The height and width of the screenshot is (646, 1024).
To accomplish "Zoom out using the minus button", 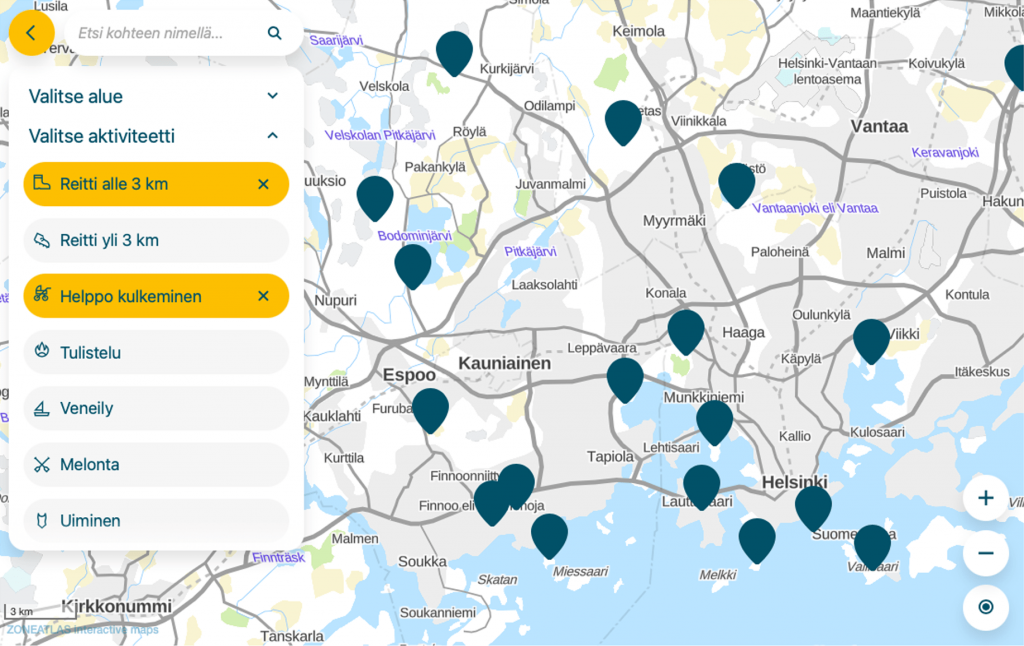I will point(986,551).
